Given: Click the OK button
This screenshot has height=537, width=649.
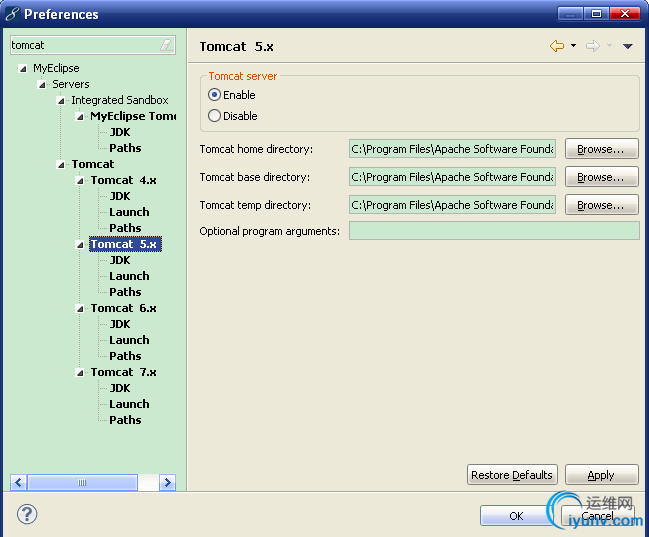Looking at the screenshot, I should click(x=516, y=516).
